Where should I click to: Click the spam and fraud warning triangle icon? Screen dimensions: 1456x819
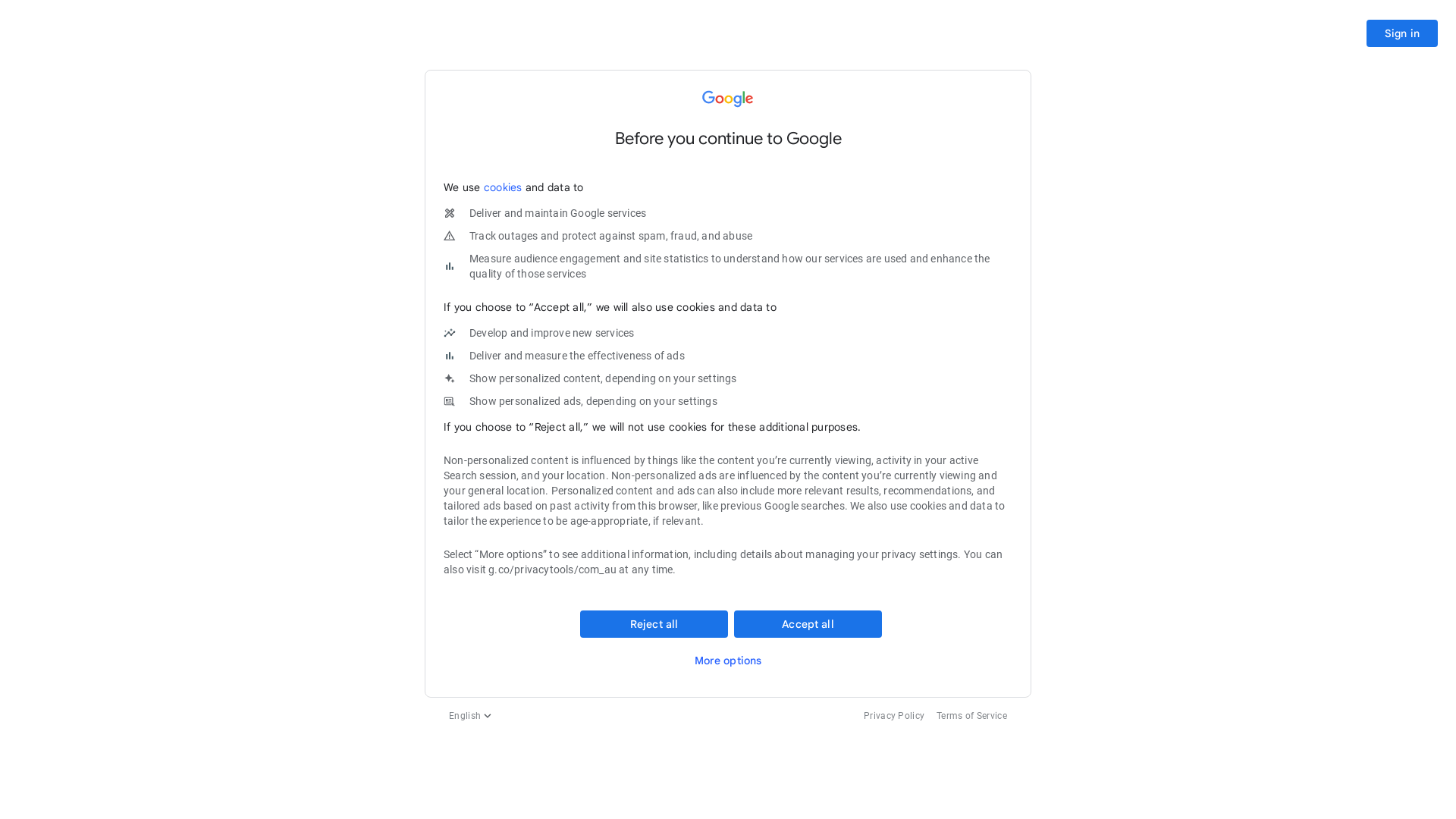(x=449, y=236)
